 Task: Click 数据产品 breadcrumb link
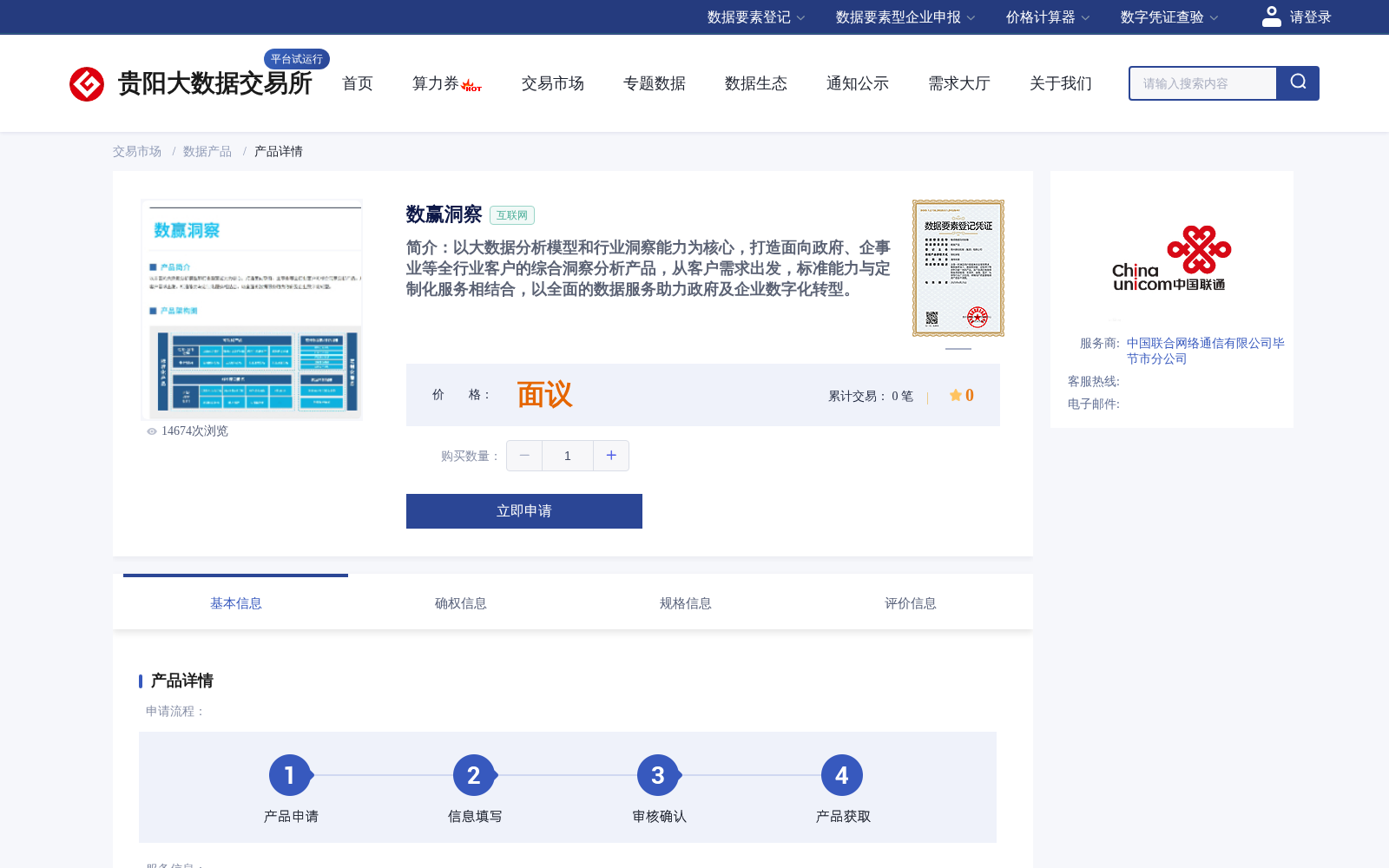pyautogui.click(x=207, y=151)
